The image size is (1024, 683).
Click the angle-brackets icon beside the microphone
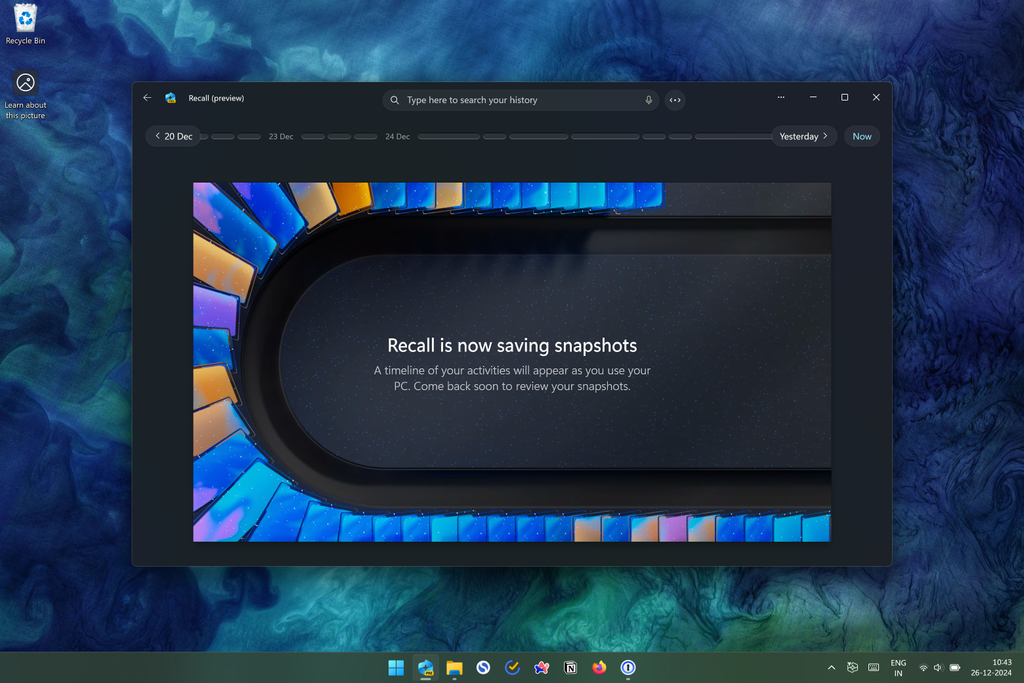tap(675, 99)
